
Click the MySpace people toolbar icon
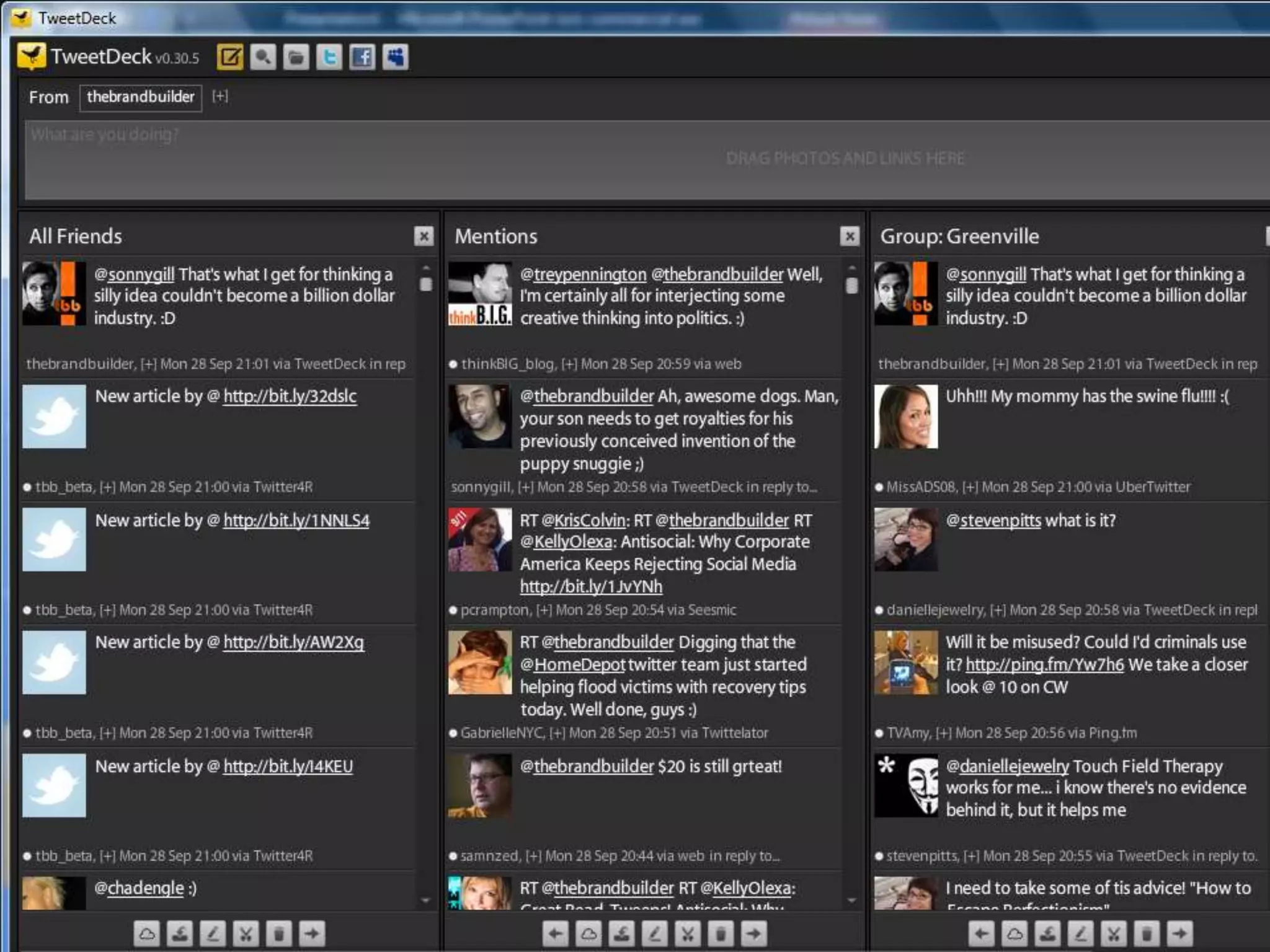coord(395,58)
